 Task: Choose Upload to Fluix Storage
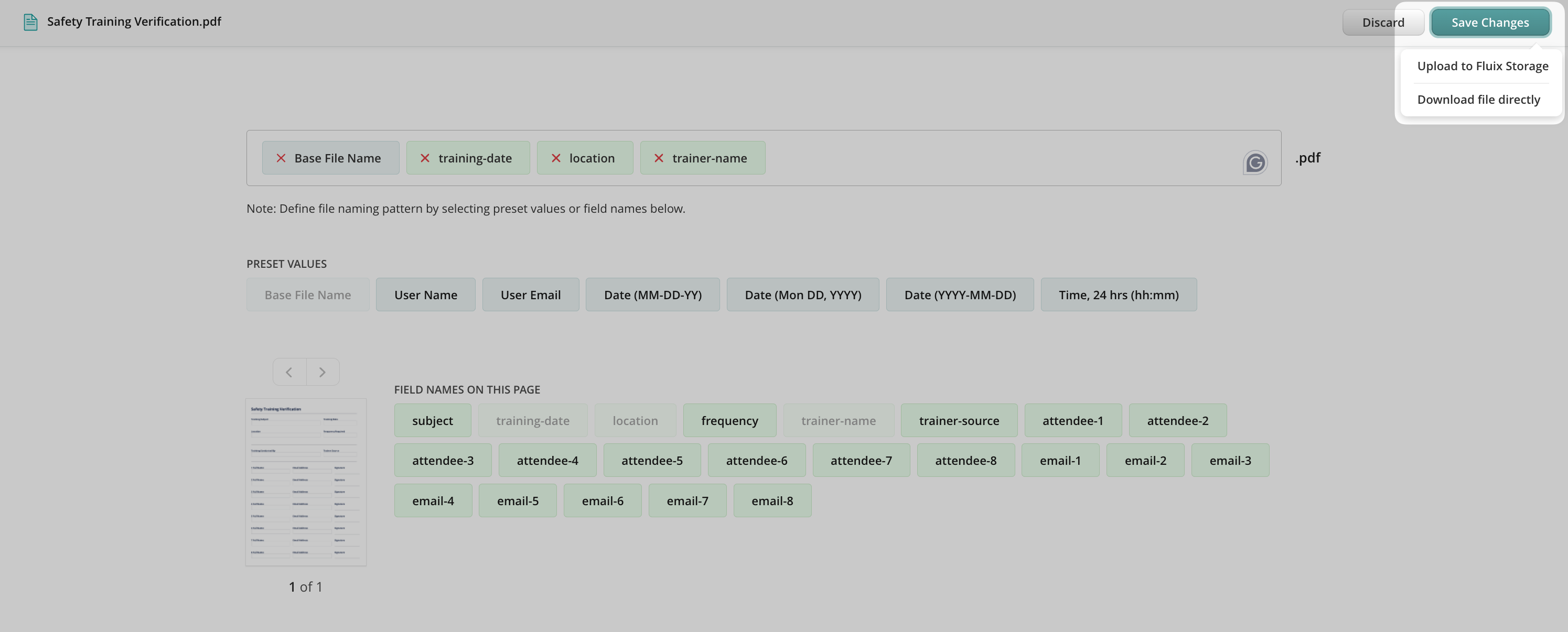coord(1482,66)
